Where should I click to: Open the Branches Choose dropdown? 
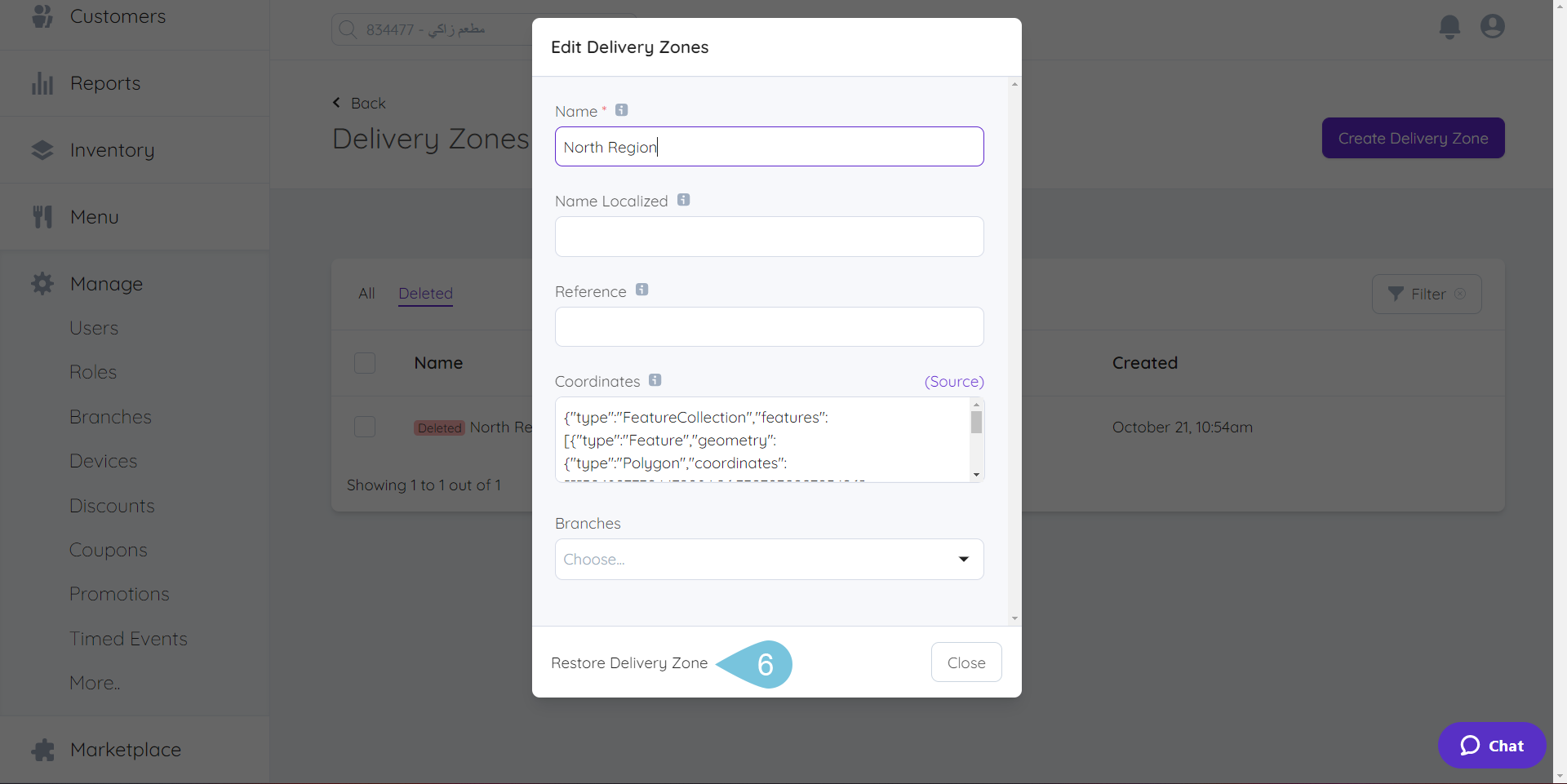[768, 559]
